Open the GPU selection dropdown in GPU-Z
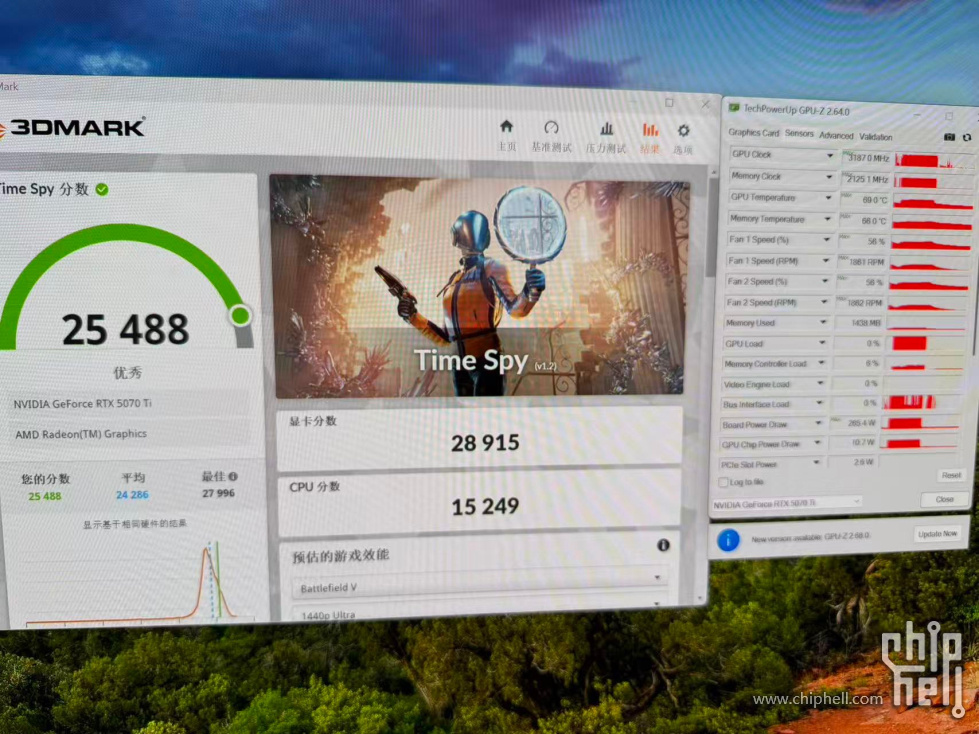Viewport: 979px width, 734px height. [x=787, y=502]
